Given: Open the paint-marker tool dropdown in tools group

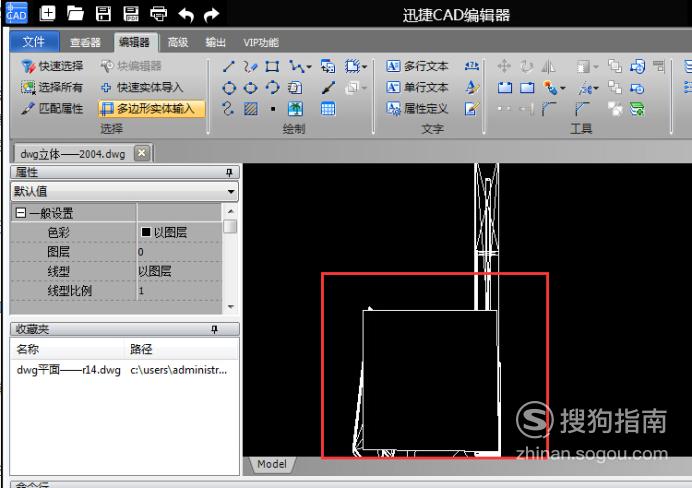Looking at the screenshot, I should [563, 88].
